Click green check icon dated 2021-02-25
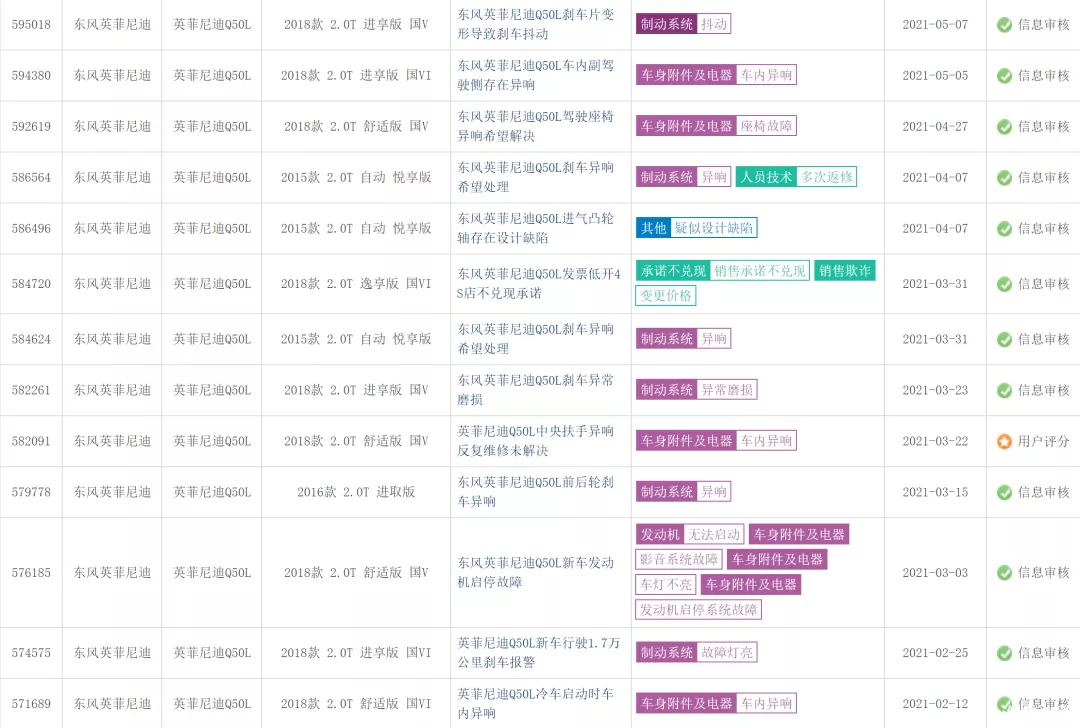 coord(1004,653)
